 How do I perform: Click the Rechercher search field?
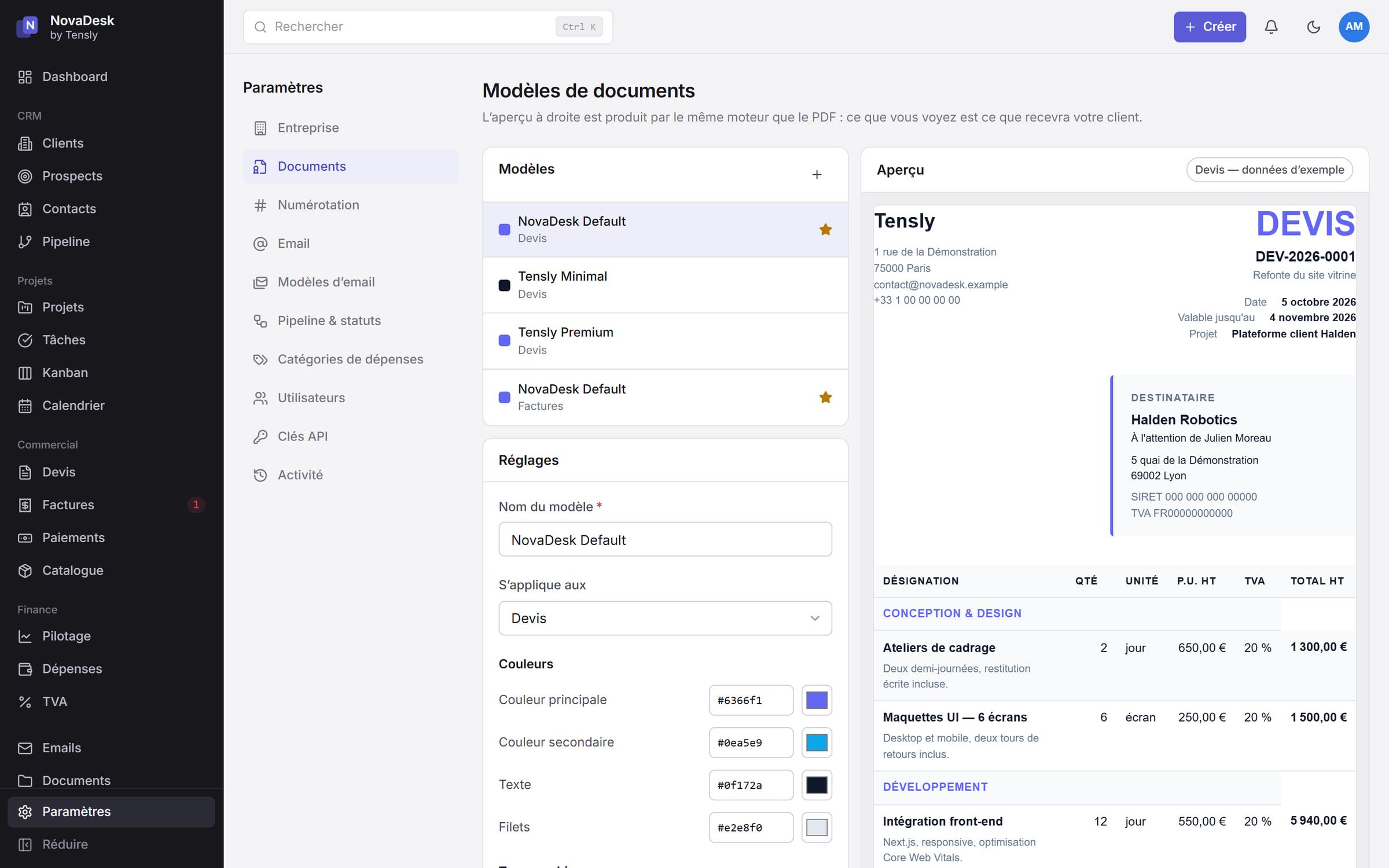[x=428, y=27]
